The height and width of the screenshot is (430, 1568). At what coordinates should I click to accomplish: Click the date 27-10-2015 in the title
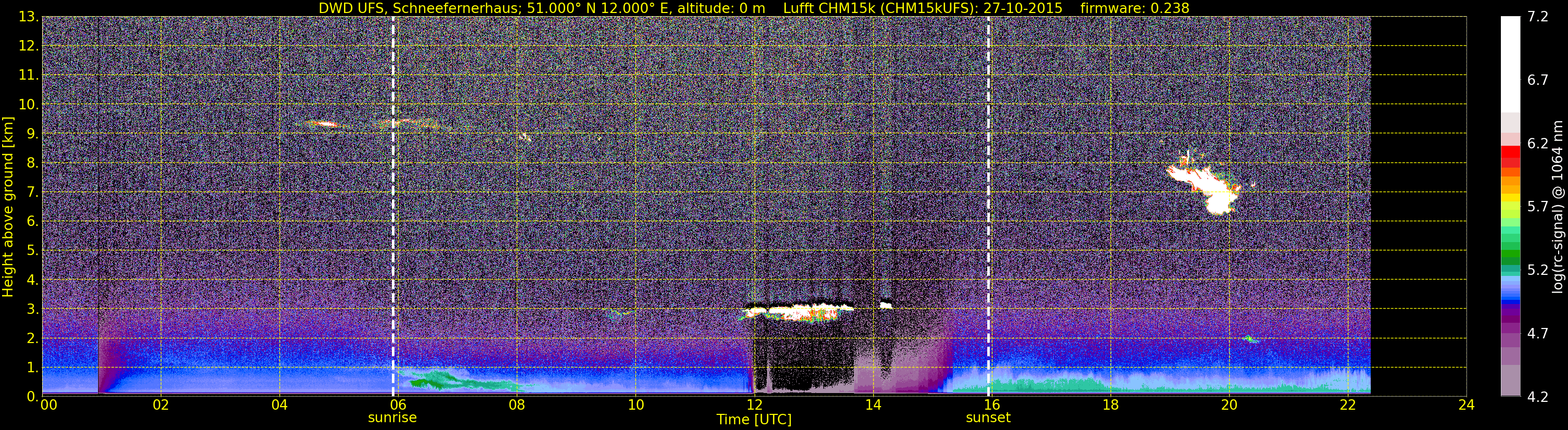pyautogui.click(x=1023, y=8)
